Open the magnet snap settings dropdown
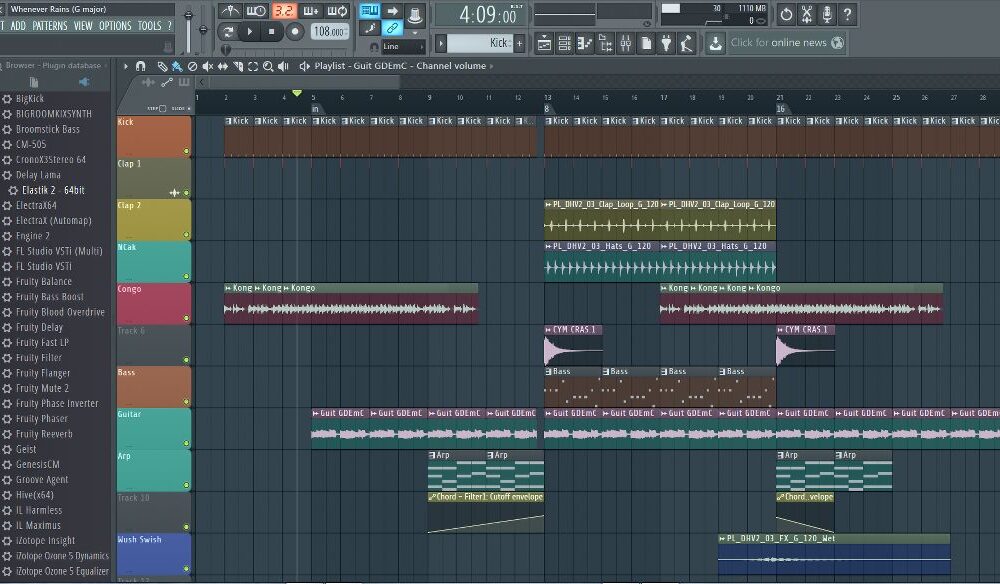Image resolution: width=1000 pixels, height=584 pixels. tap(142, 65)
